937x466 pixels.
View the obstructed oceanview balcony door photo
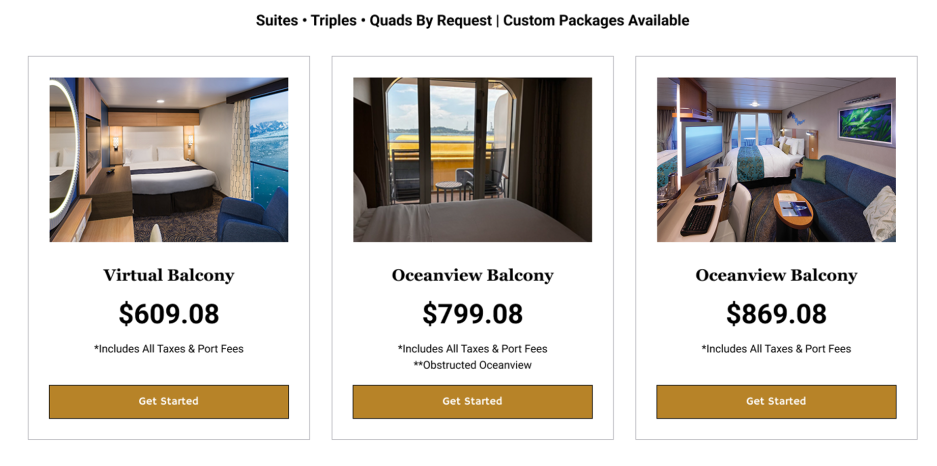[x=472, y=160]
